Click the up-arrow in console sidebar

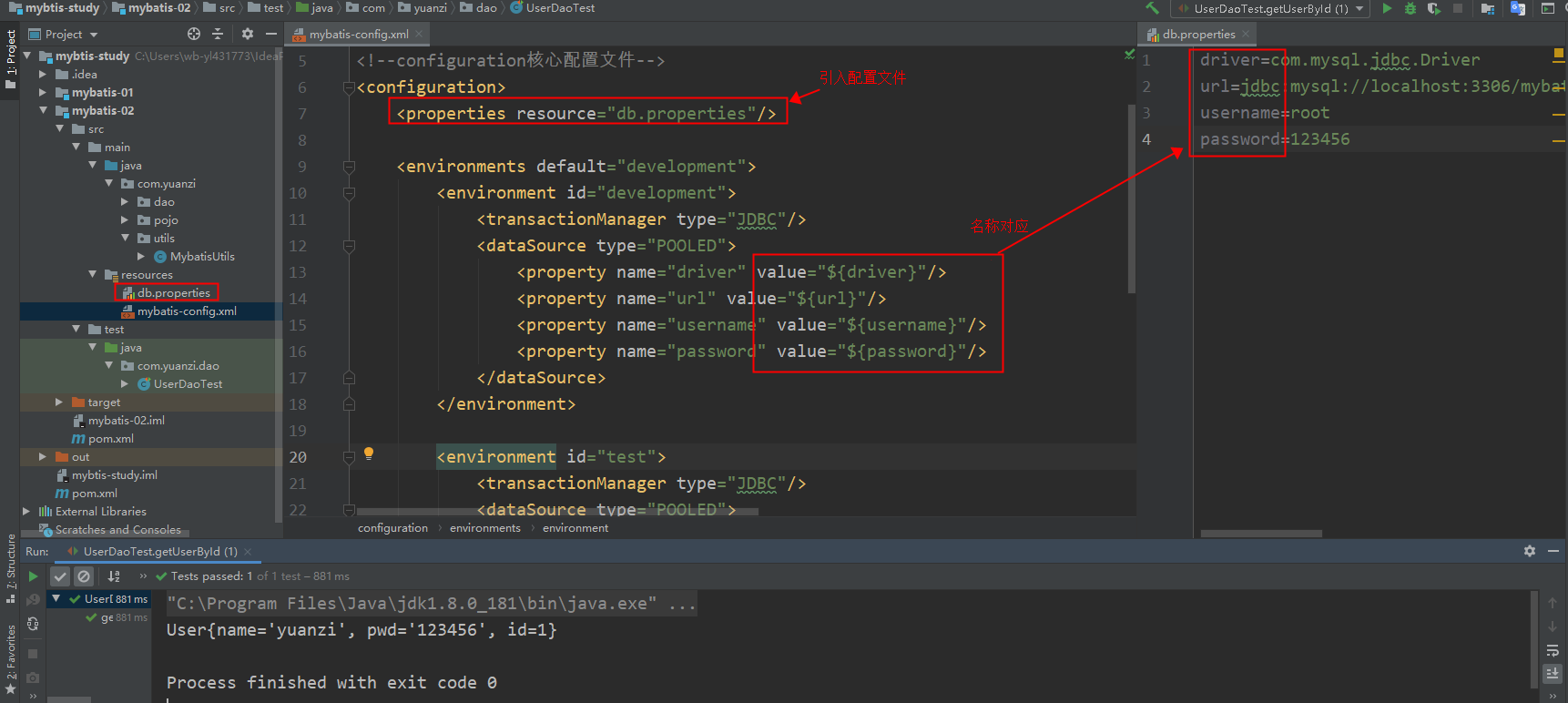click(1553, 603)
